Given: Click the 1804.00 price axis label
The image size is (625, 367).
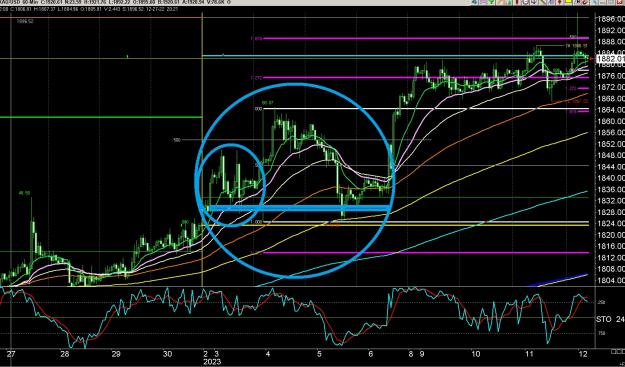Looking at the screenshot, I should (610, 280).
